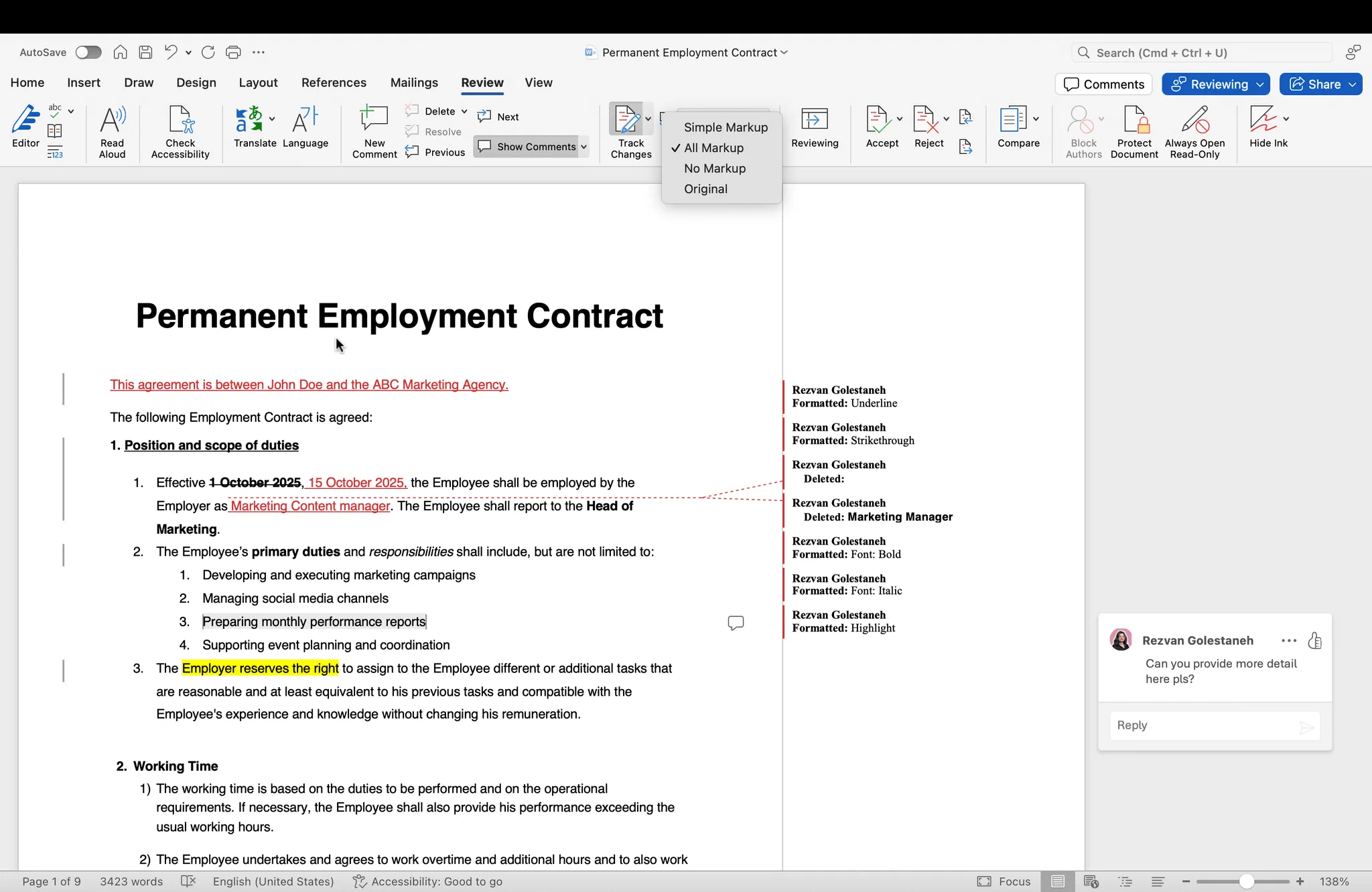Click the Reply field in comment card
Image resolution: width=1372 pixels, height=892 pixels.
pyautogui.click(x=1215, y=726)
